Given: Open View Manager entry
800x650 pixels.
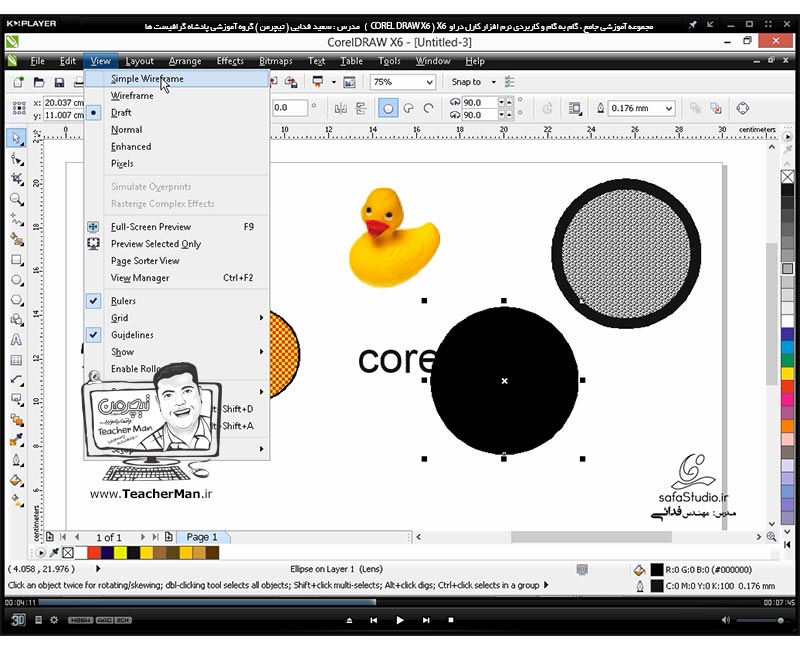Looking at the screenshot, I should point(177,278).
